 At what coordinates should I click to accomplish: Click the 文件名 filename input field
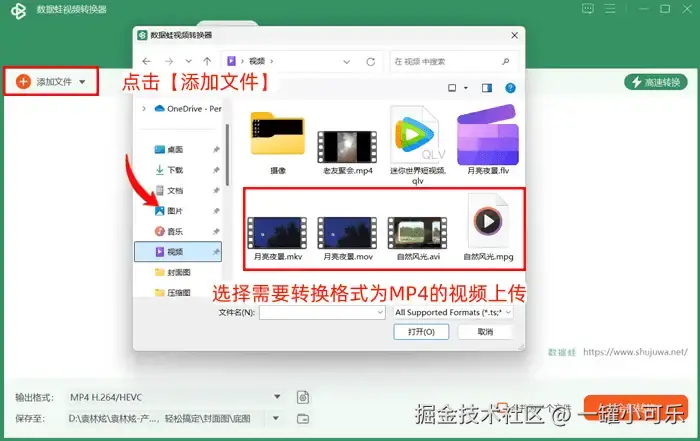click(322, 312)
